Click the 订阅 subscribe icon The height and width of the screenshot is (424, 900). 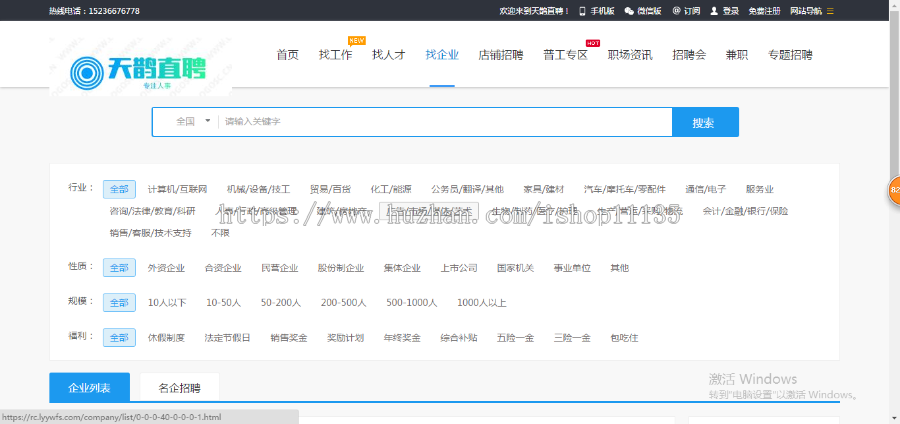677,11
